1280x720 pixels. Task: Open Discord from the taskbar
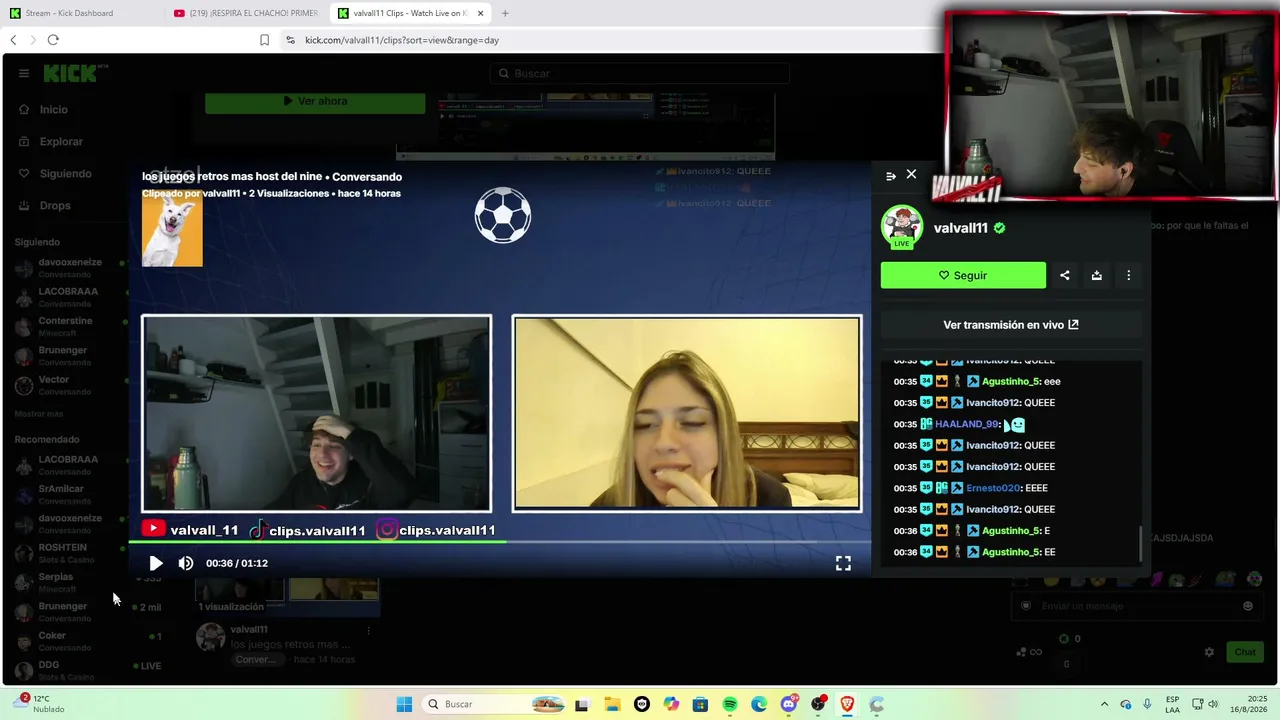pos(789,704)
